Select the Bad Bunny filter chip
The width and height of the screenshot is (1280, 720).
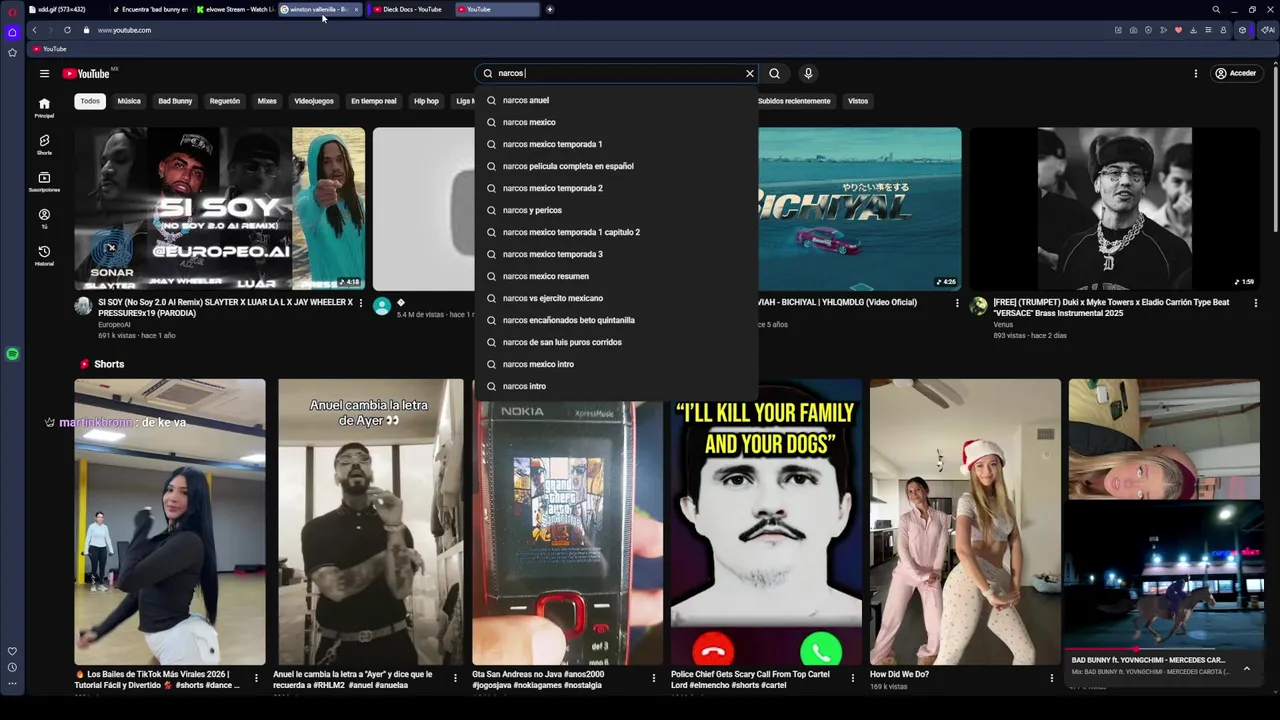point(175,101)
